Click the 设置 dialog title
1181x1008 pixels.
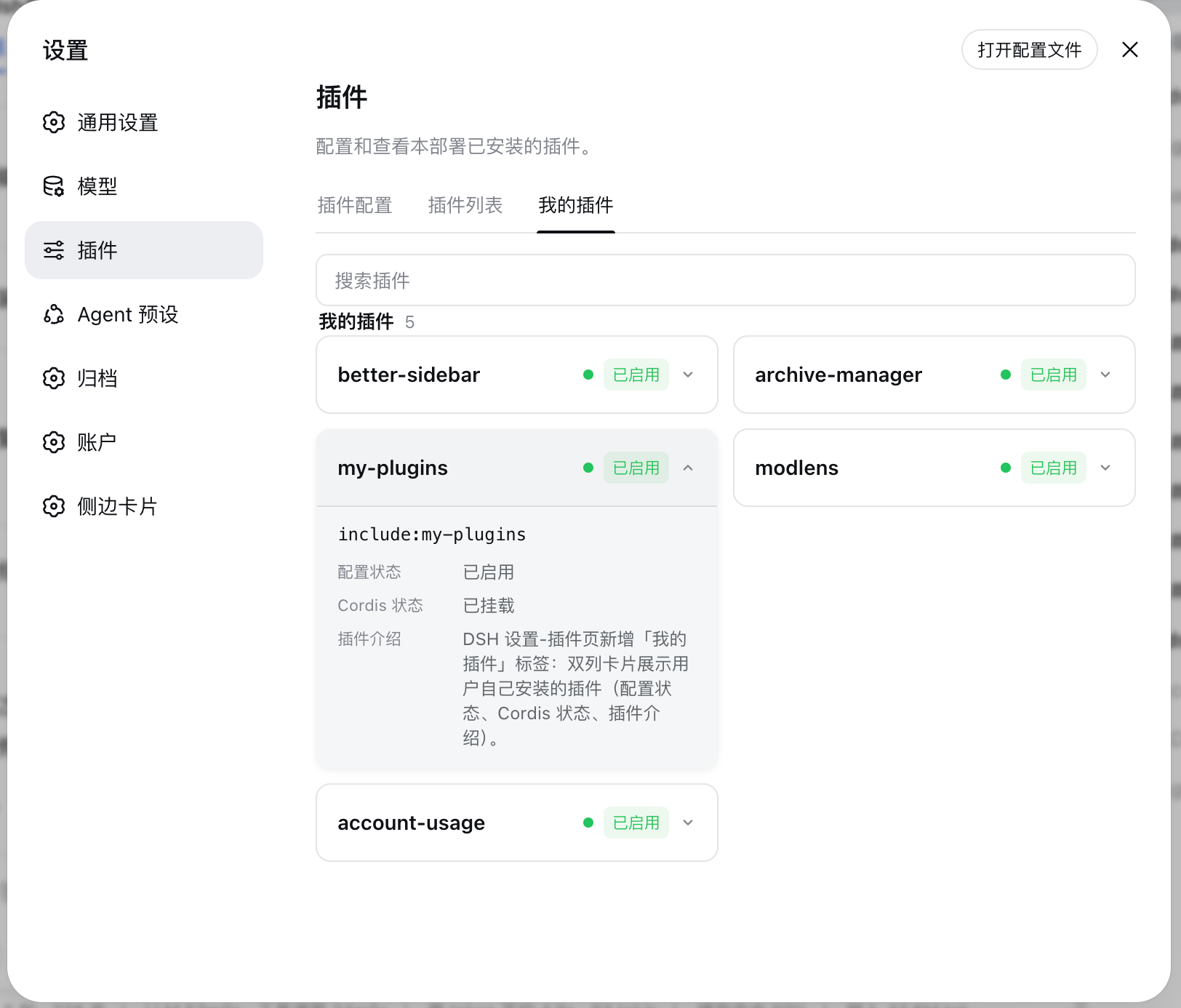[65, 50]
